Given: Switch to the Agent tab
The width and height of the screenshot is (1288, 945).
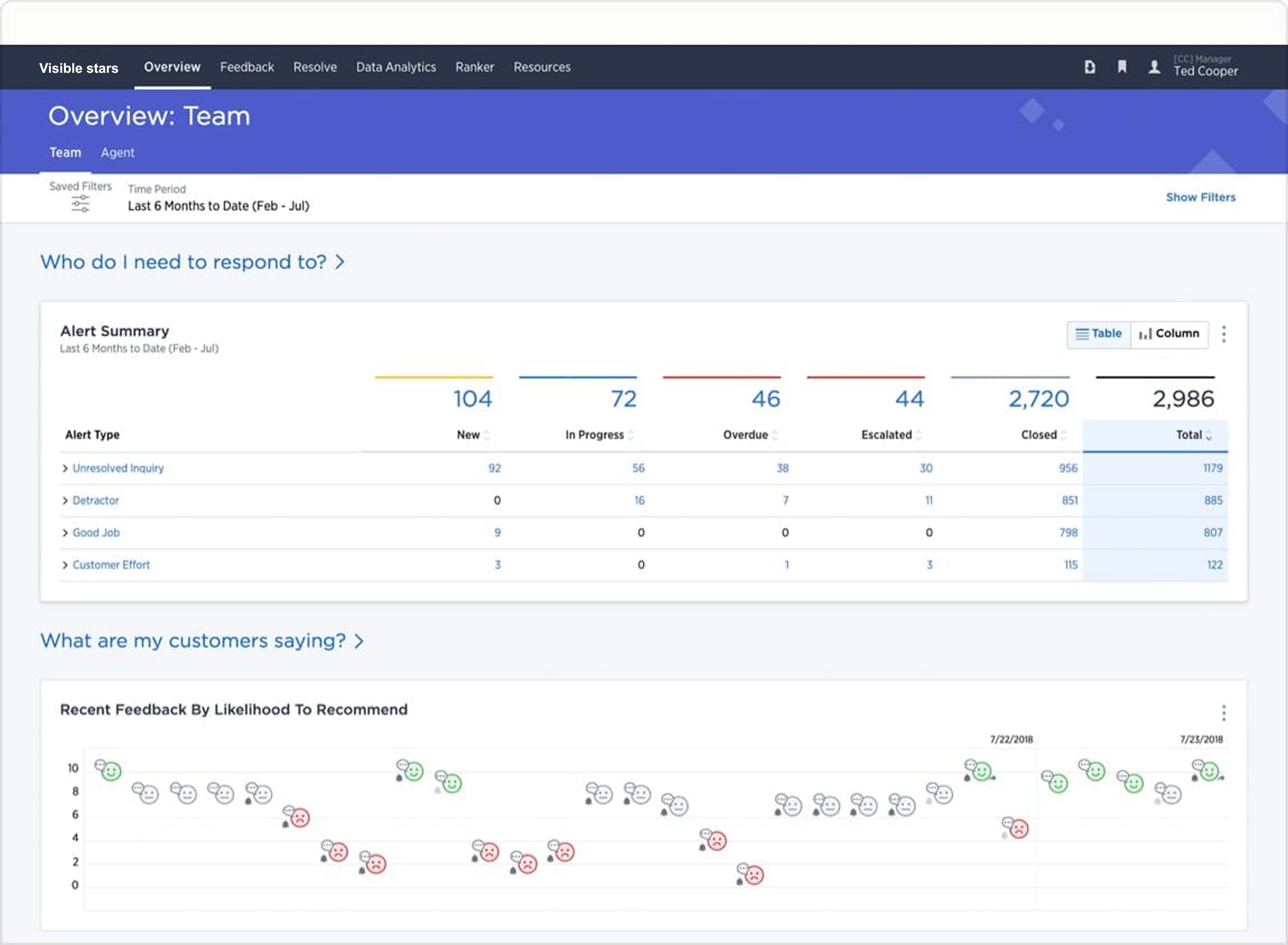Looking at the screenshot, I should click(117, 153).
